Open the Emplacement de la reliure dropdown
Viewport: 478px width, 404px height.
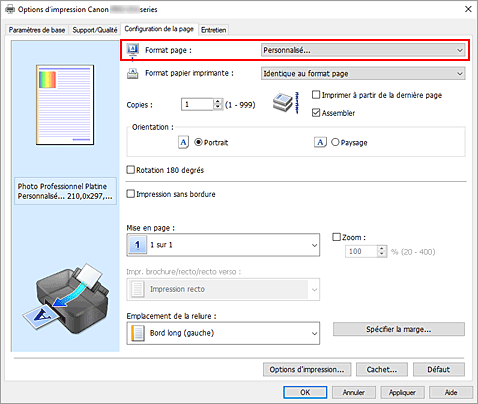pyautogui.click(x=223, y=333)
